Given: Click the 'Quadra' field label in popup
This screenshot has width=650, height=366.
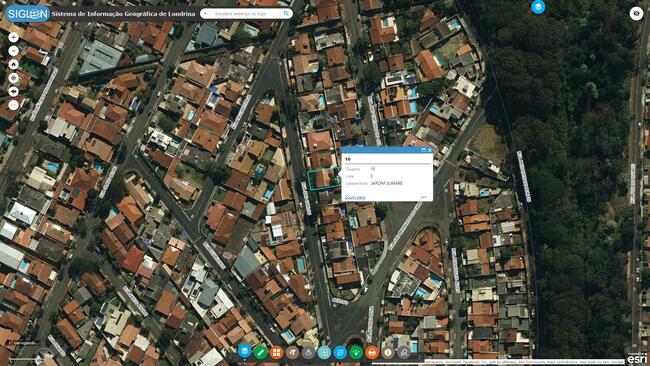Looking at the screenshot, I should (x=352, y=169).
